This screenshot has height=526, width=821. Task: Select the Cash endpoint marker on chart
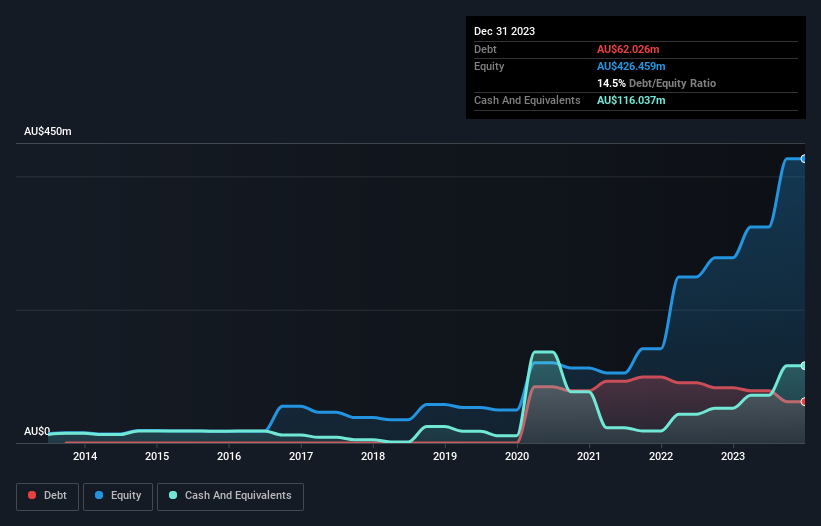pos(804,365)
